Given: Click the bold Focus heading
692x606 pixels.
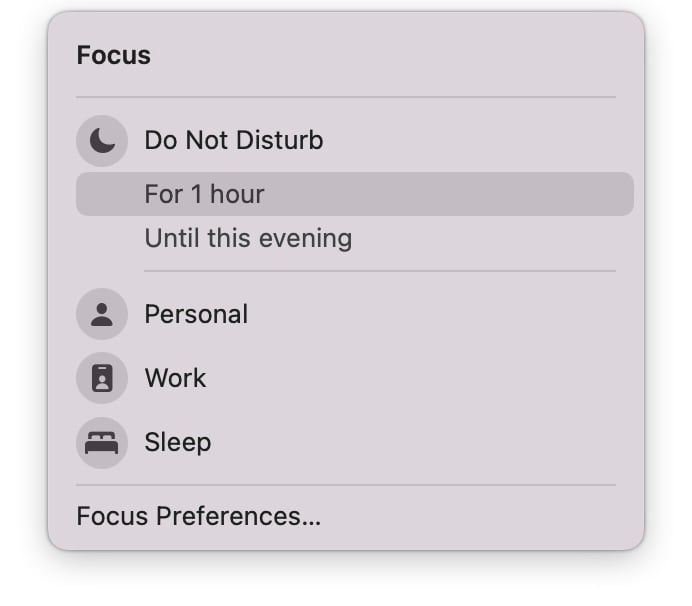Looking at the screenshot, I should (114, 55).
